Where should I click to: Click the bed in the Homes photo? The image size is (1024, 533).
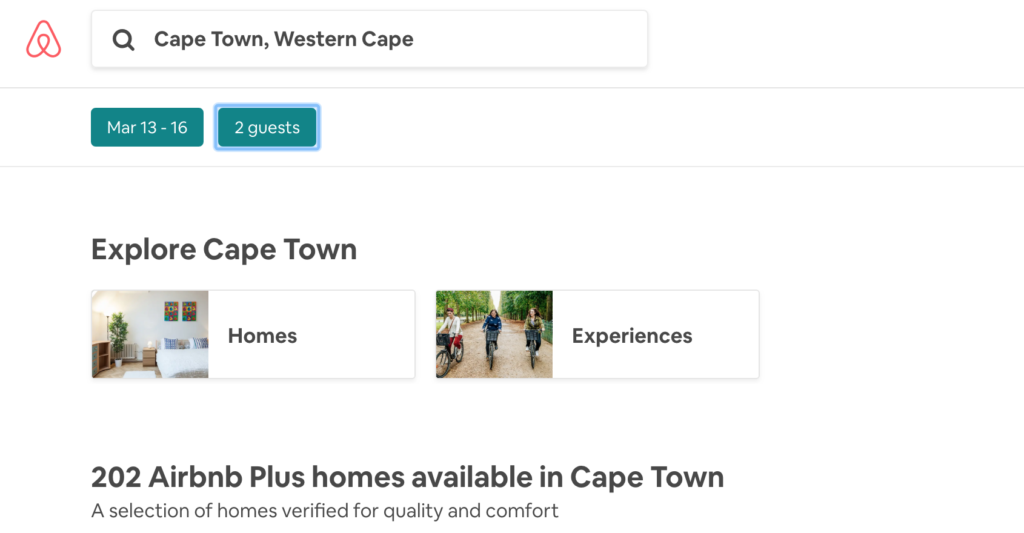click(182, 358)
